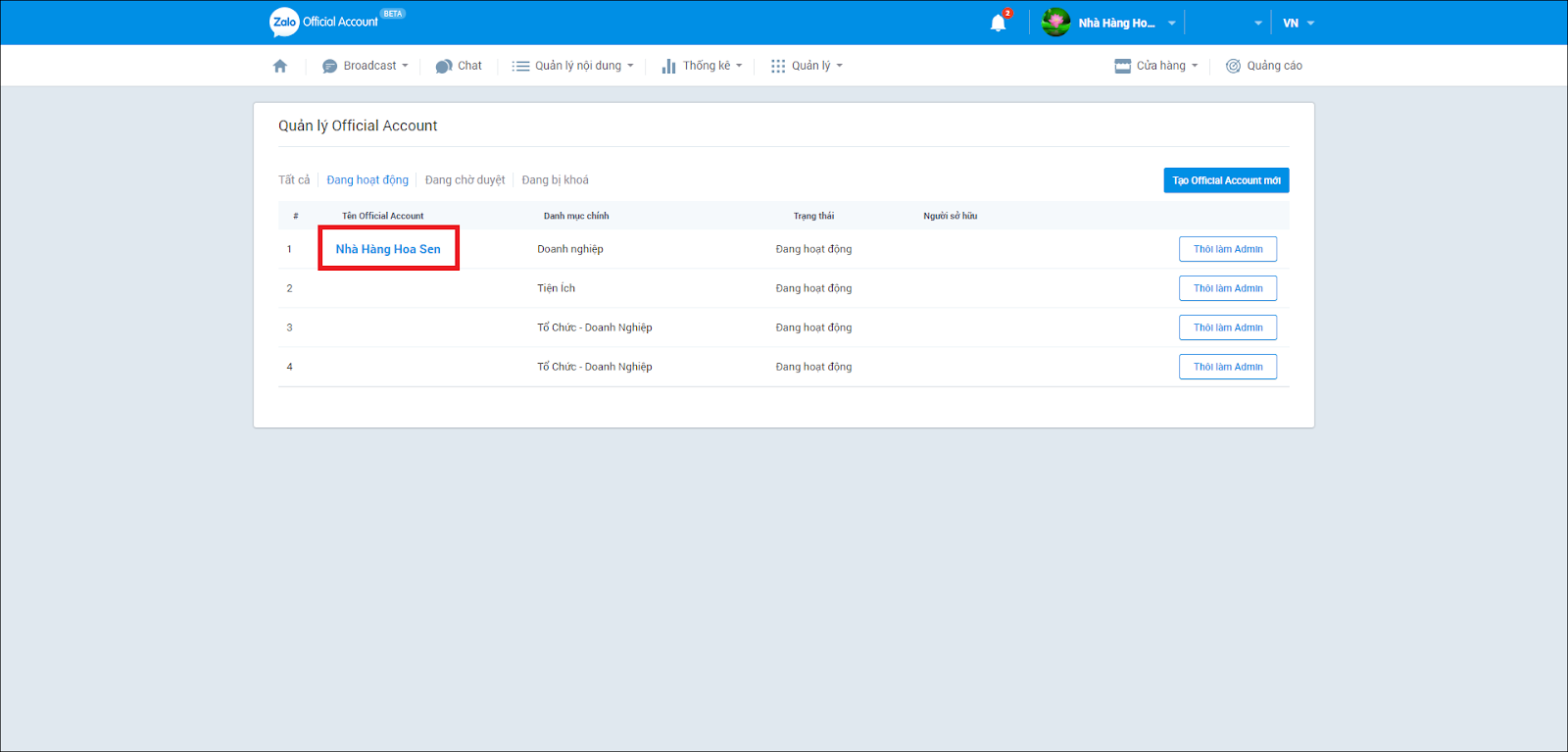
Task: Click Thôi làm Admin in row 4
Action: click(1228, 367)
